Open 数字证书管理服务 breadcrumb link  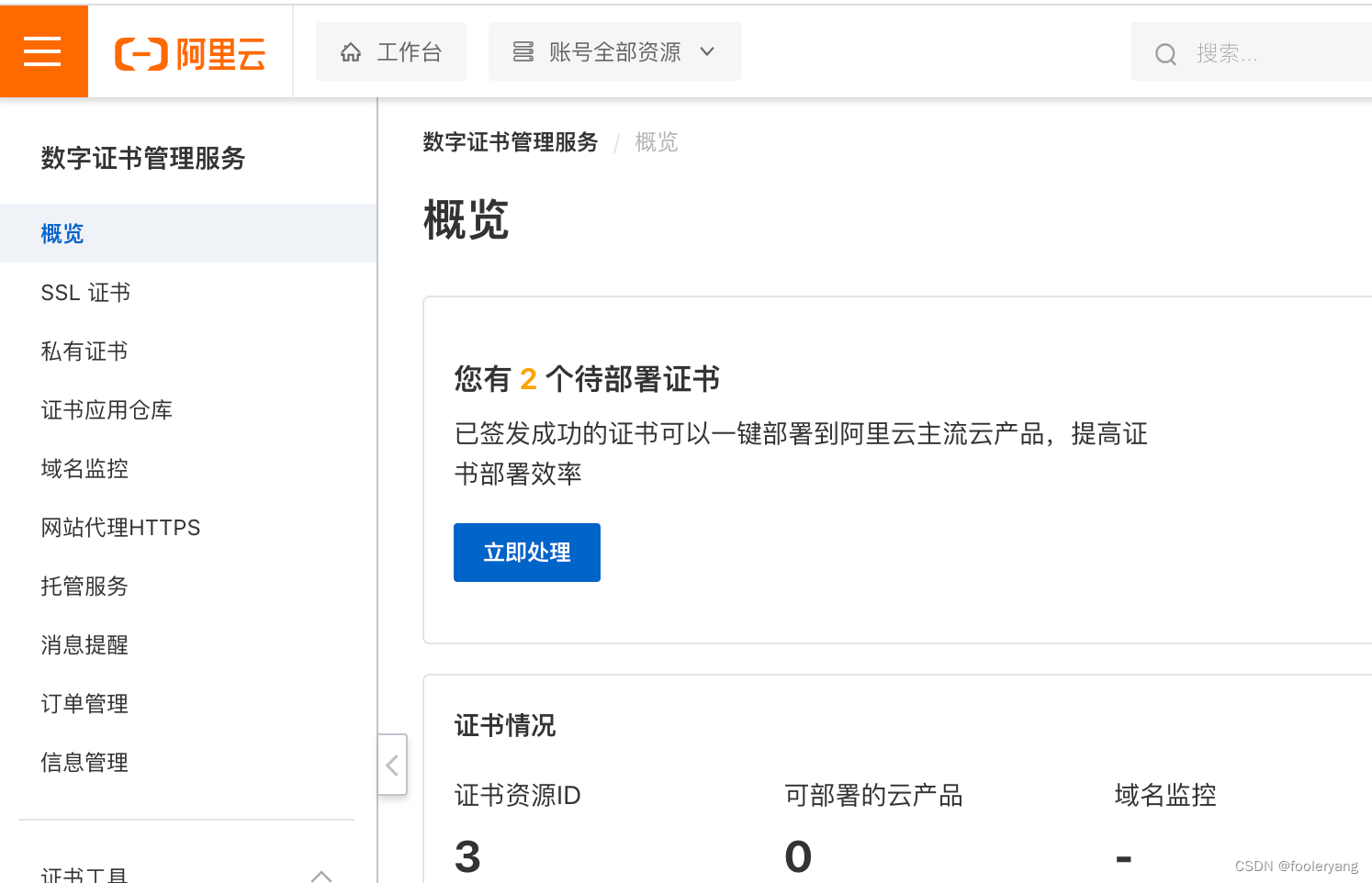(510, 142)
